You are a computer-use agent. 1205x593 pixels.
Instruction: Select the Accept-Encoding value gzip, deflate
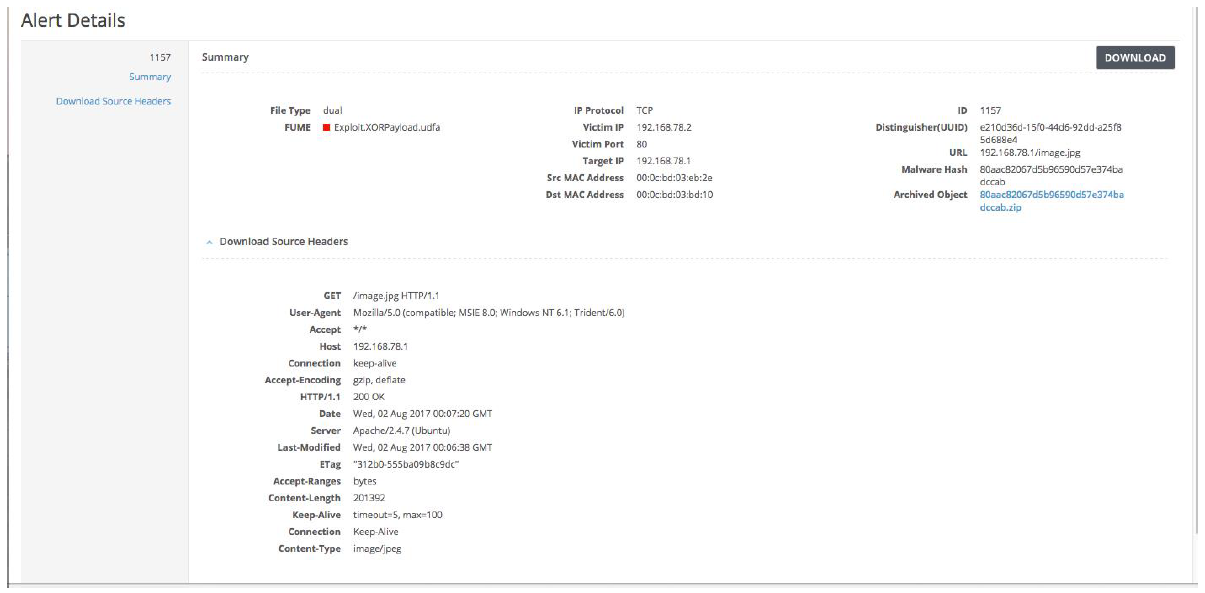379,380
